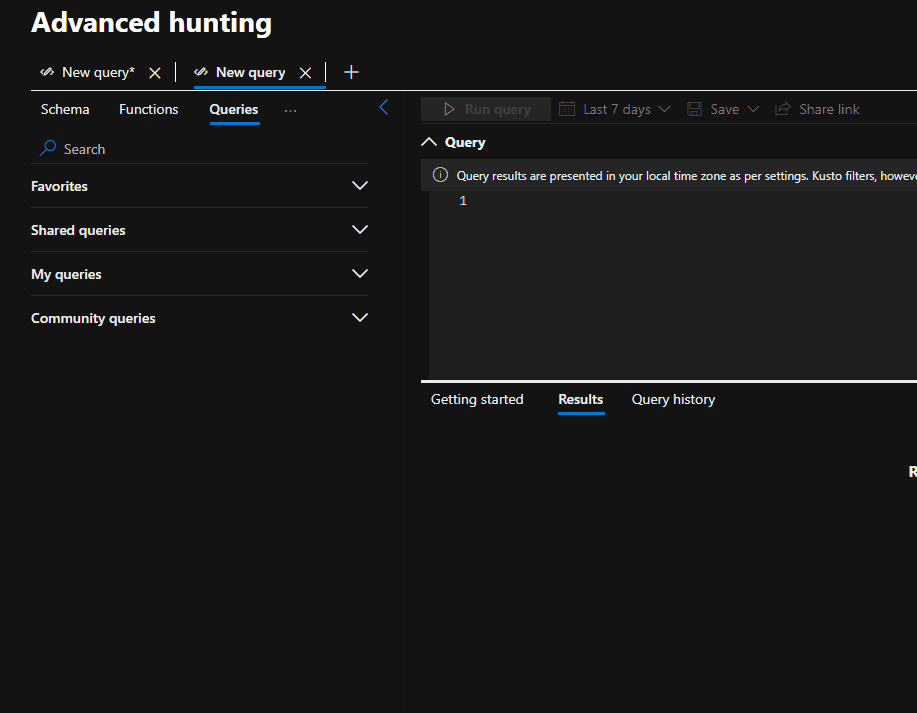This screenshot has height=713, width=917.
Task: Switch to the Schema tab
Action: pyautogui.click(x=64, y=109)
